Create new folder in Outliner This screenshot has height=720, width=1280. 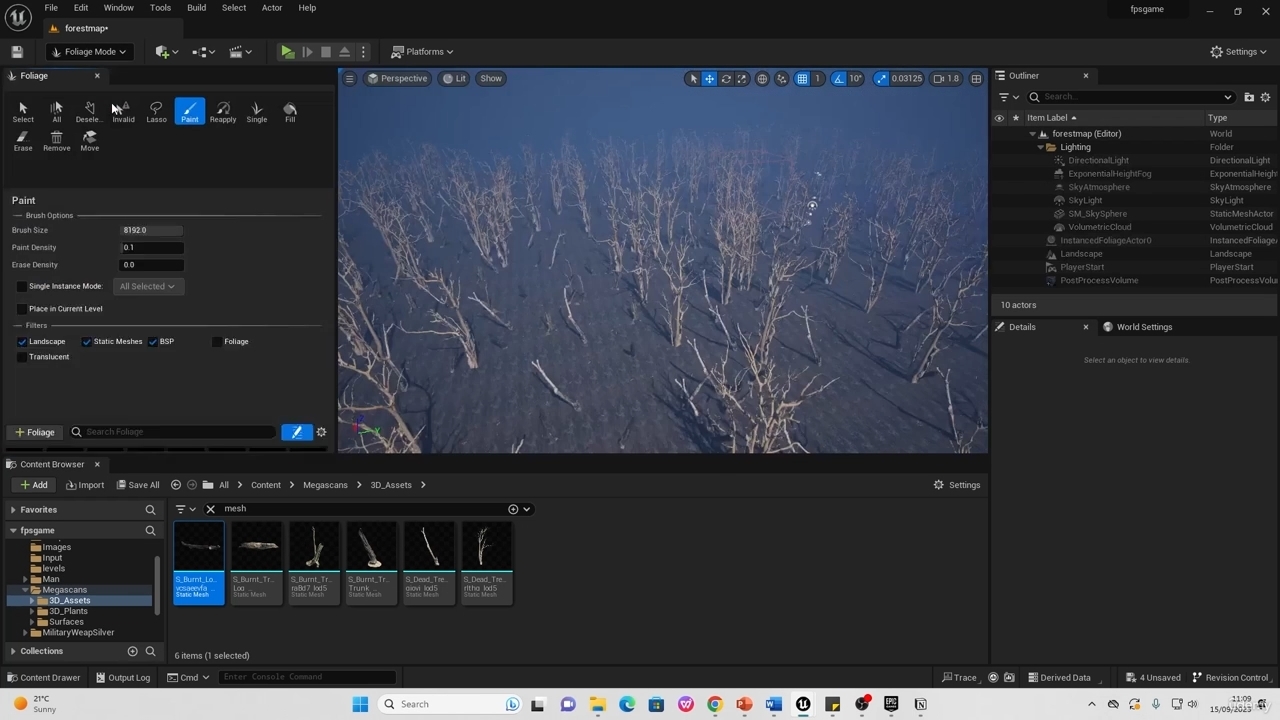(x=1249, y=97)
